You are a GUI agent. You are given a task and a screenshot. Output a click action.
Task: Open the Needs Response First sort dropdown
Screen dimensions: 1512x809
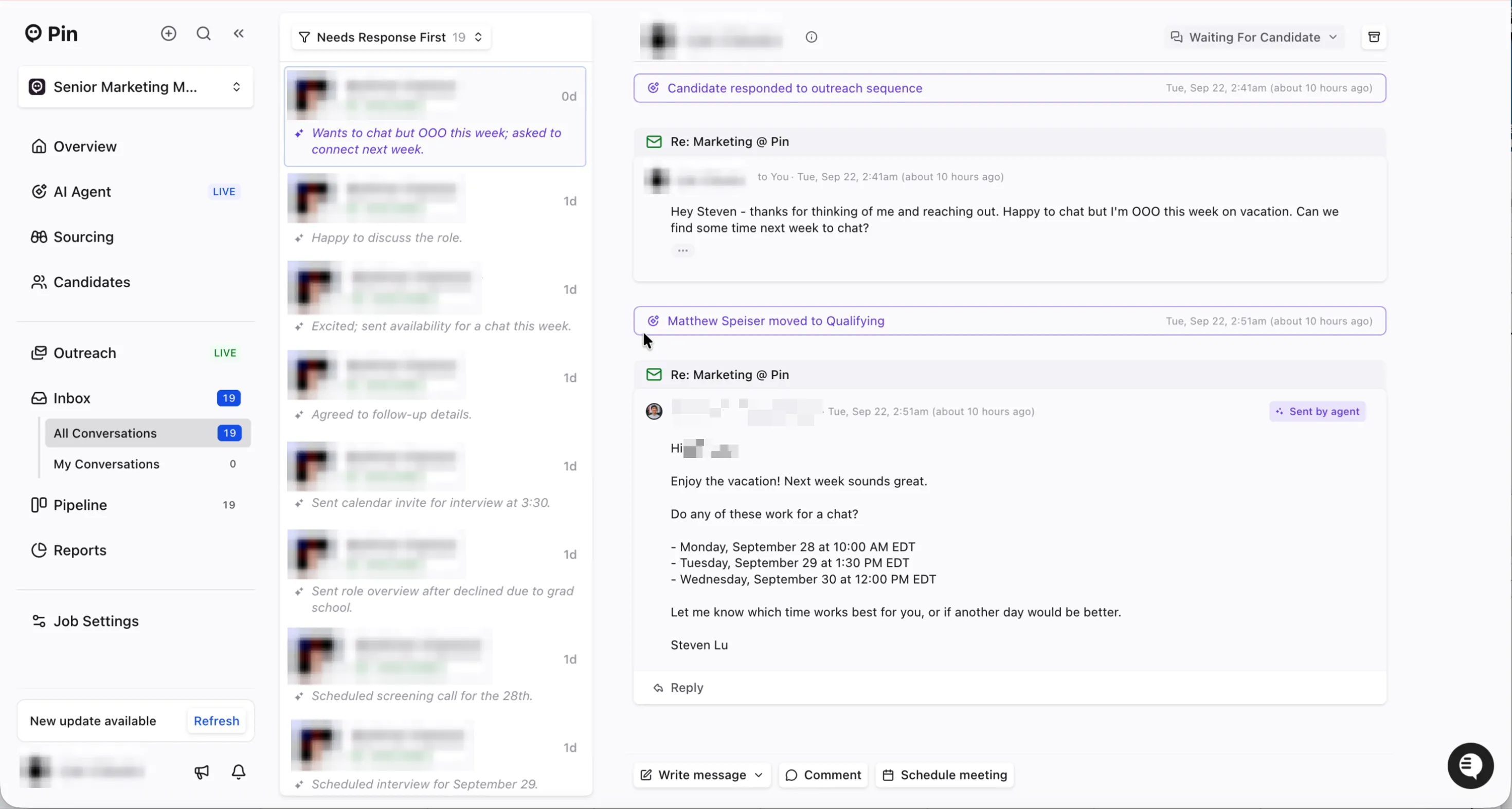click(x=391, y=37)
